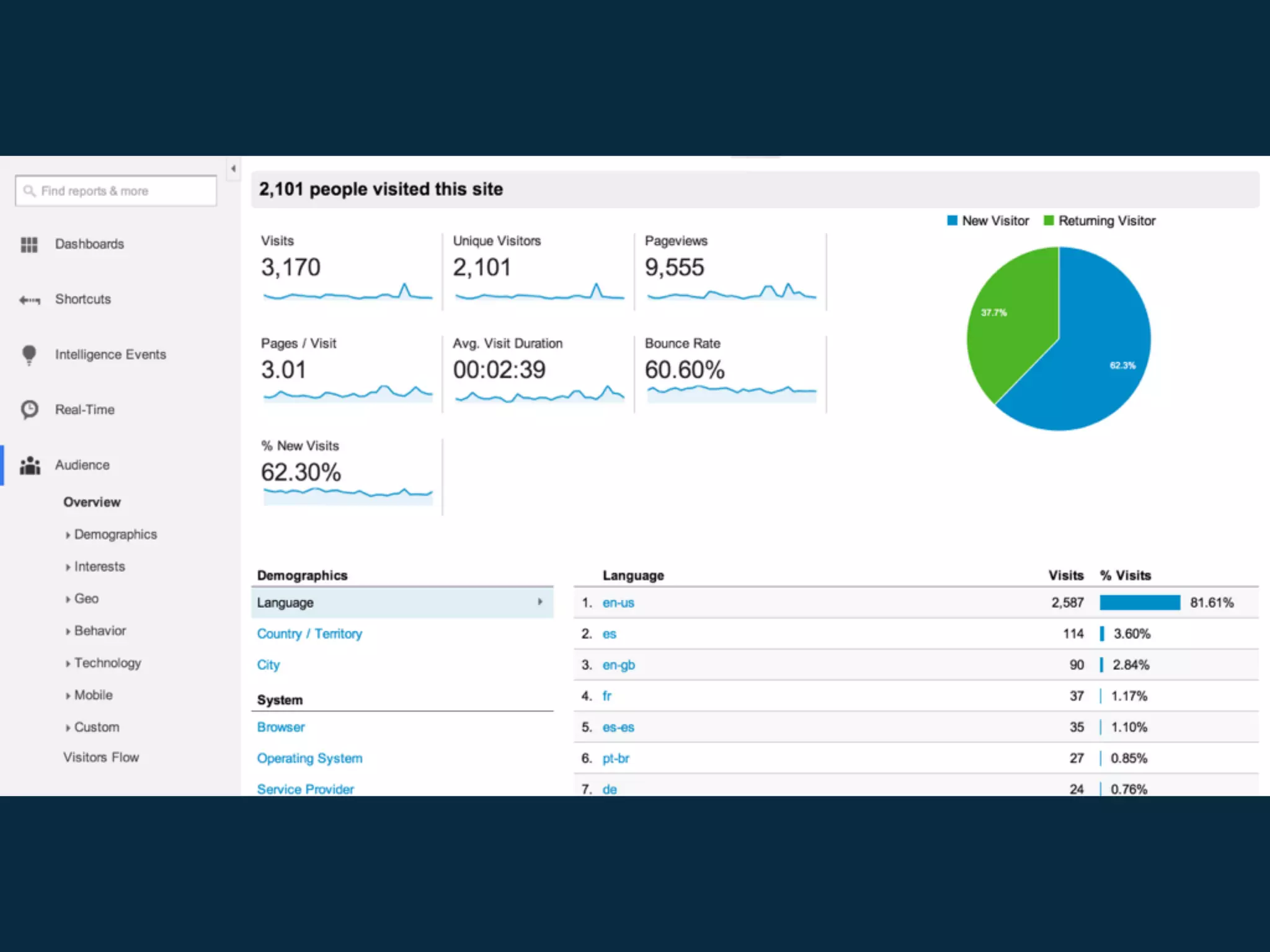Open the Country / Territory link

309,633
